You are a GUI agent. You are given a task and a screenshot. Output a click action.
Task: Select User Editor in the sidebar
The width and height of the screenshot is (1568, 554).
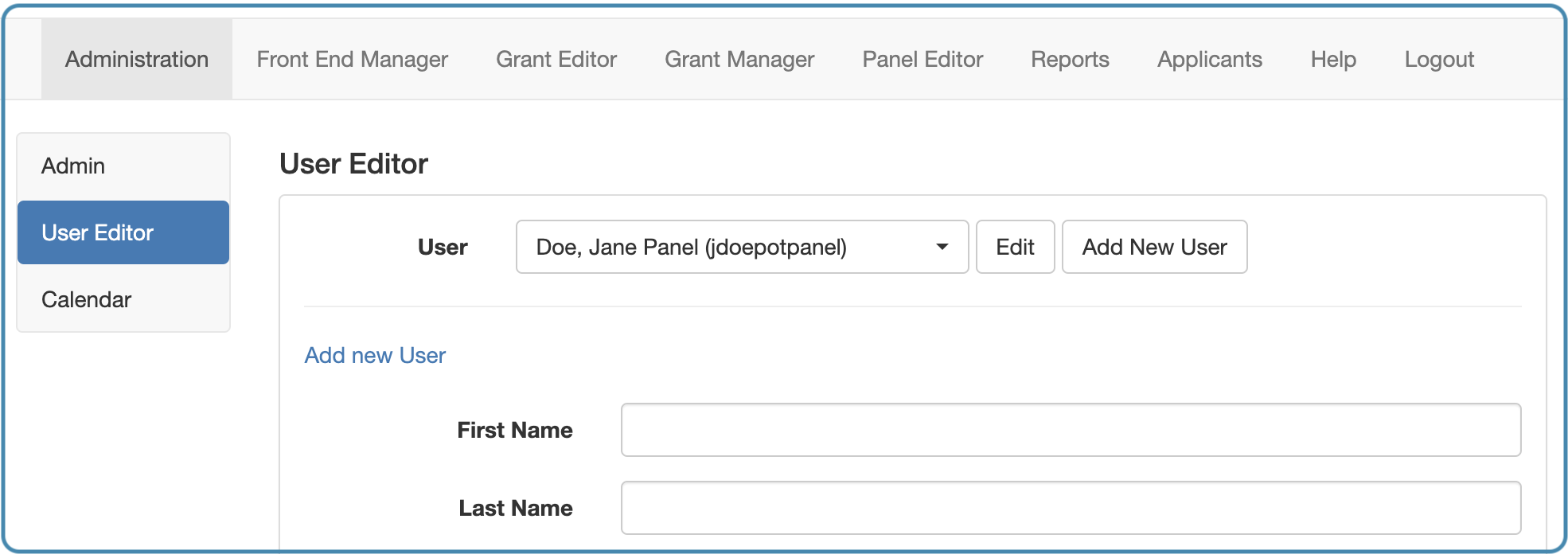(123, 232)
